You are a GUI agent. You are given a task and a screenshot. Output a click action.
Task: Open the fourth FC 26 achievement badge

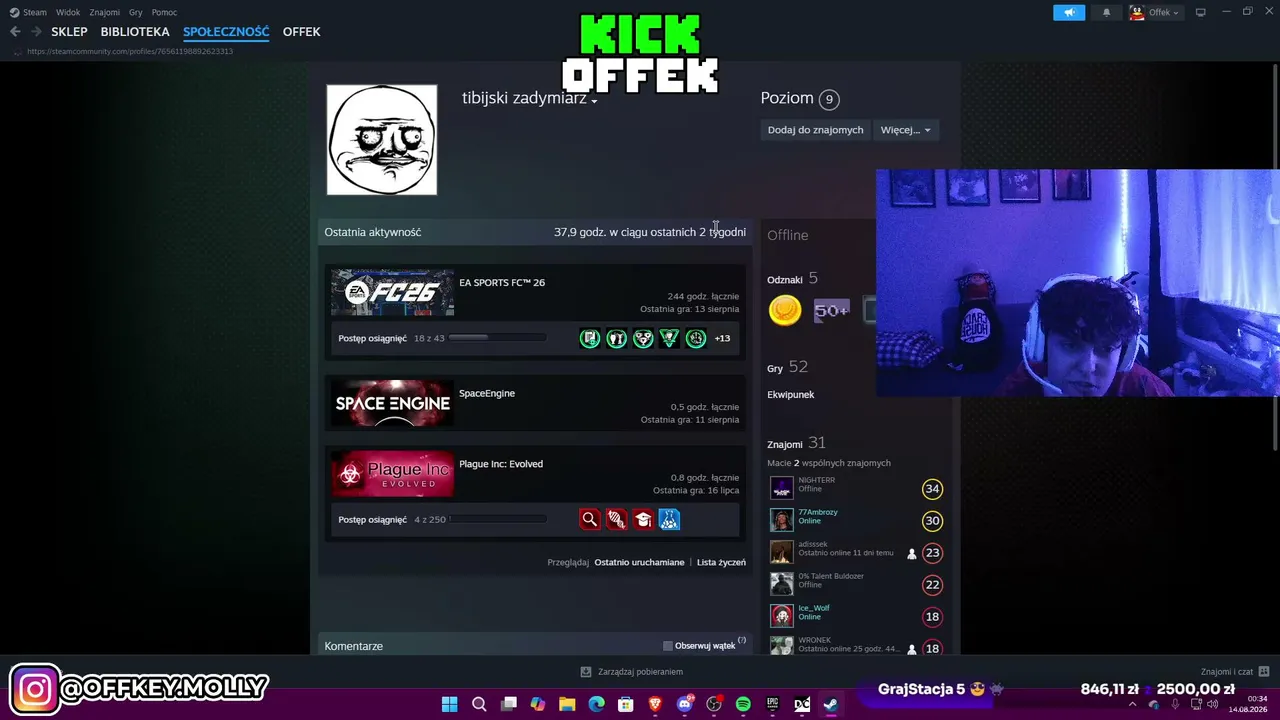tap(669, 339)
